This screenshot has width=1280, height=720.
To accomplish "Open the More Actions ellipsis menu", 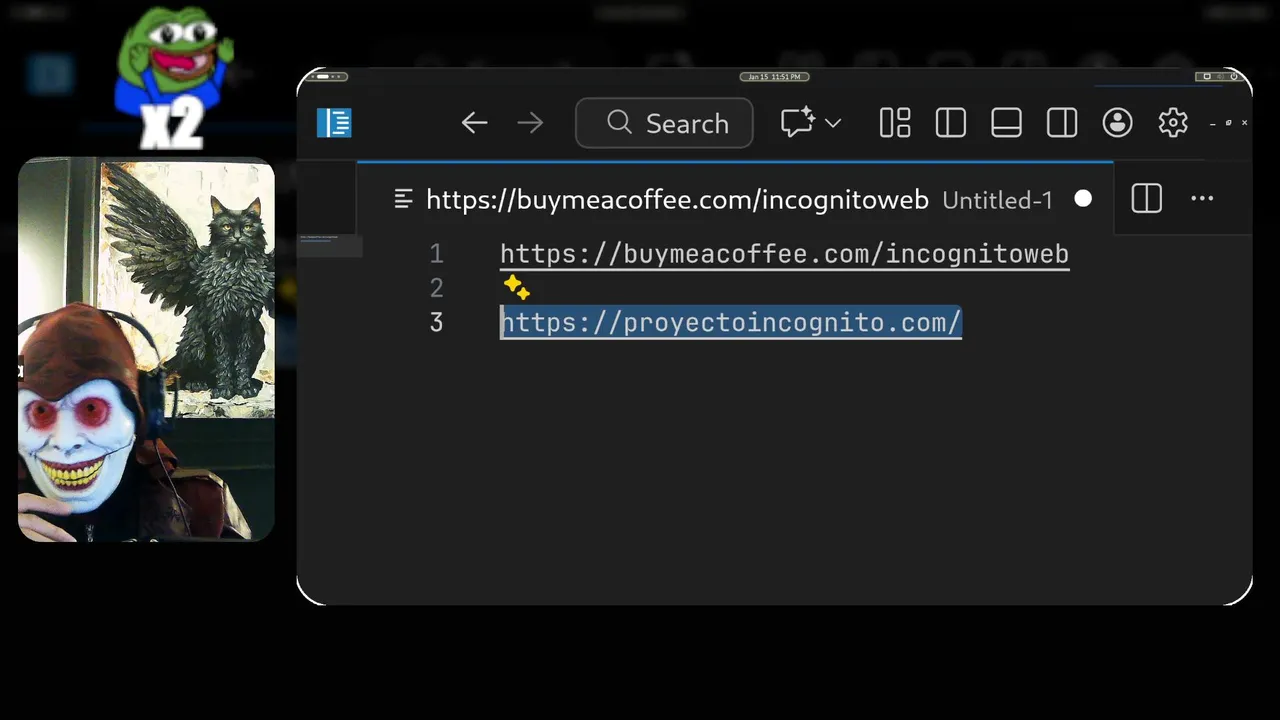I will [1202, 199].
